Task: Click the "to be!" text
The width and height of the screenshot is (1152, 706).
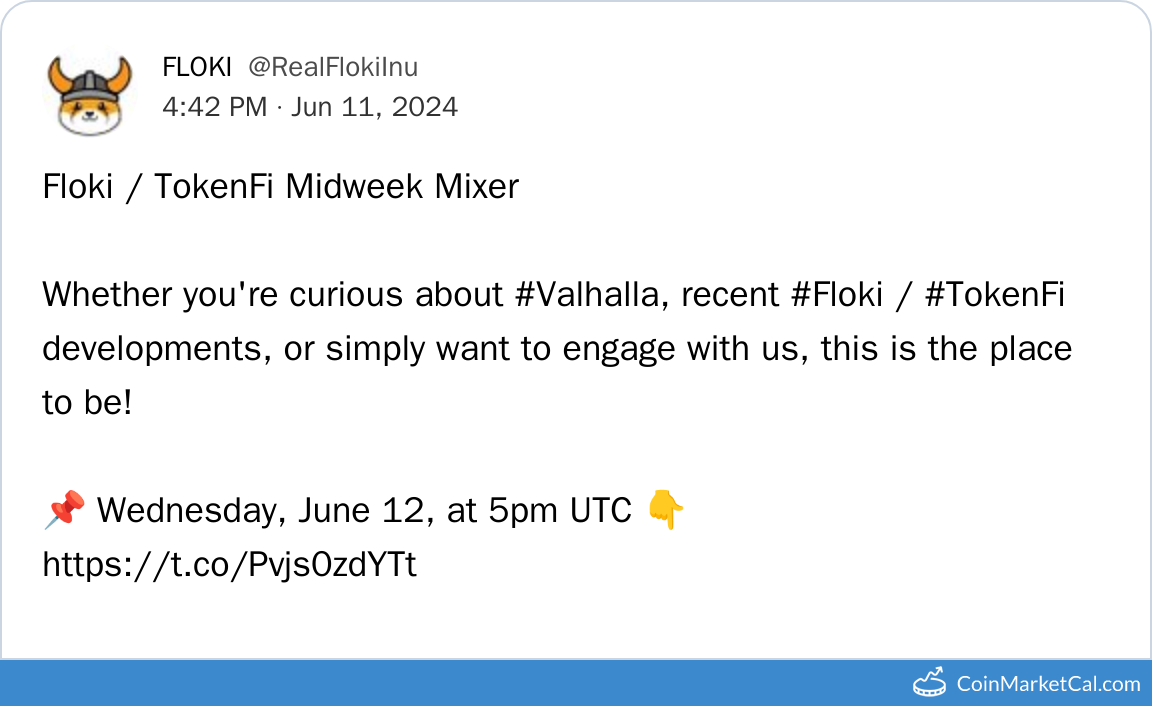Action: (x=87, y=403)
